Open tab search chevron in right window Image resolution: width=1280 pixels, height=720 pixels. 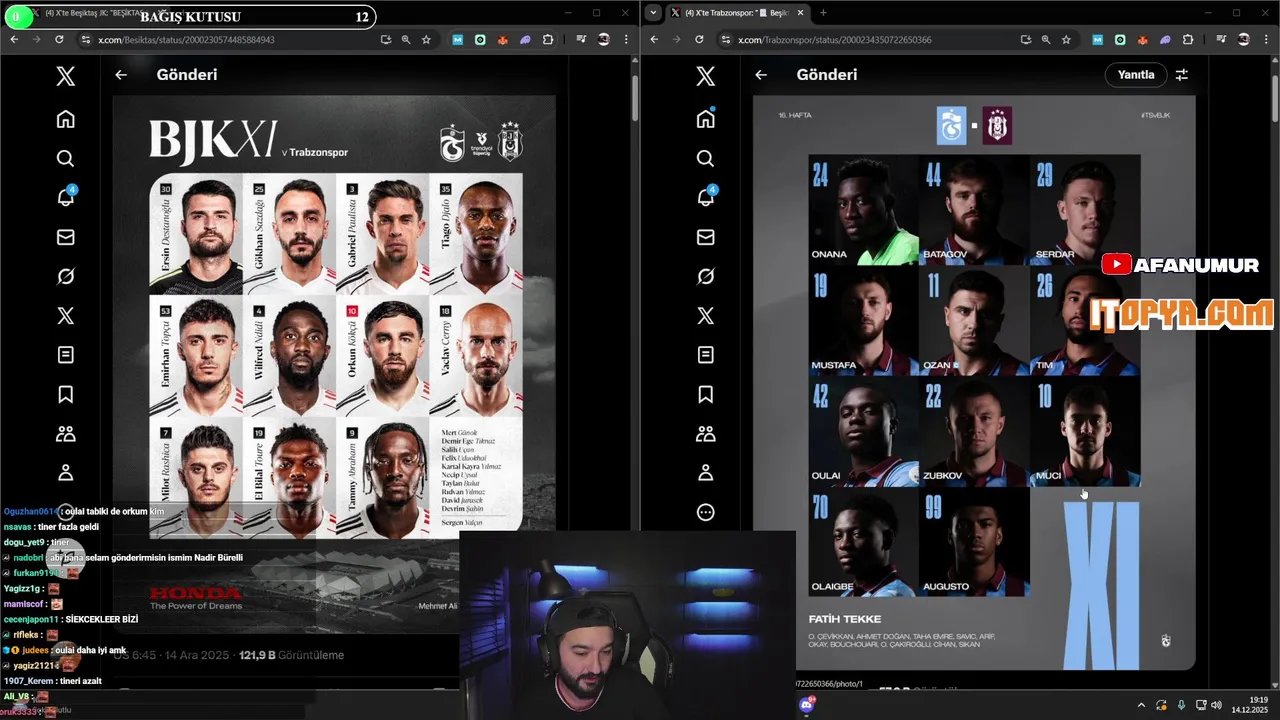click(653, 13)
